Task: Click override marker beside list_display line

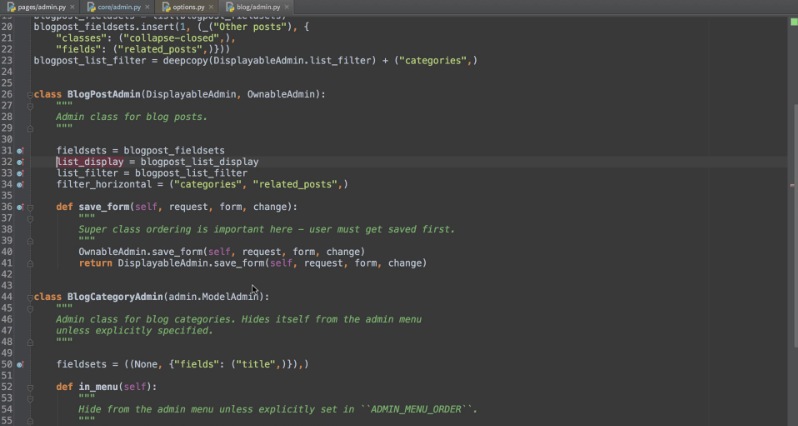Action: coord(19,161)
